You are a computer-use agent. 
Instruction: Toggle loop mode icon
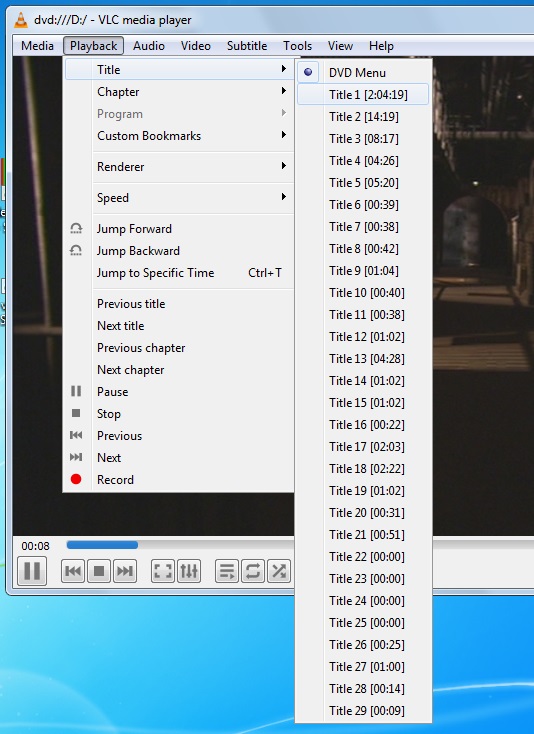(253, 571)
